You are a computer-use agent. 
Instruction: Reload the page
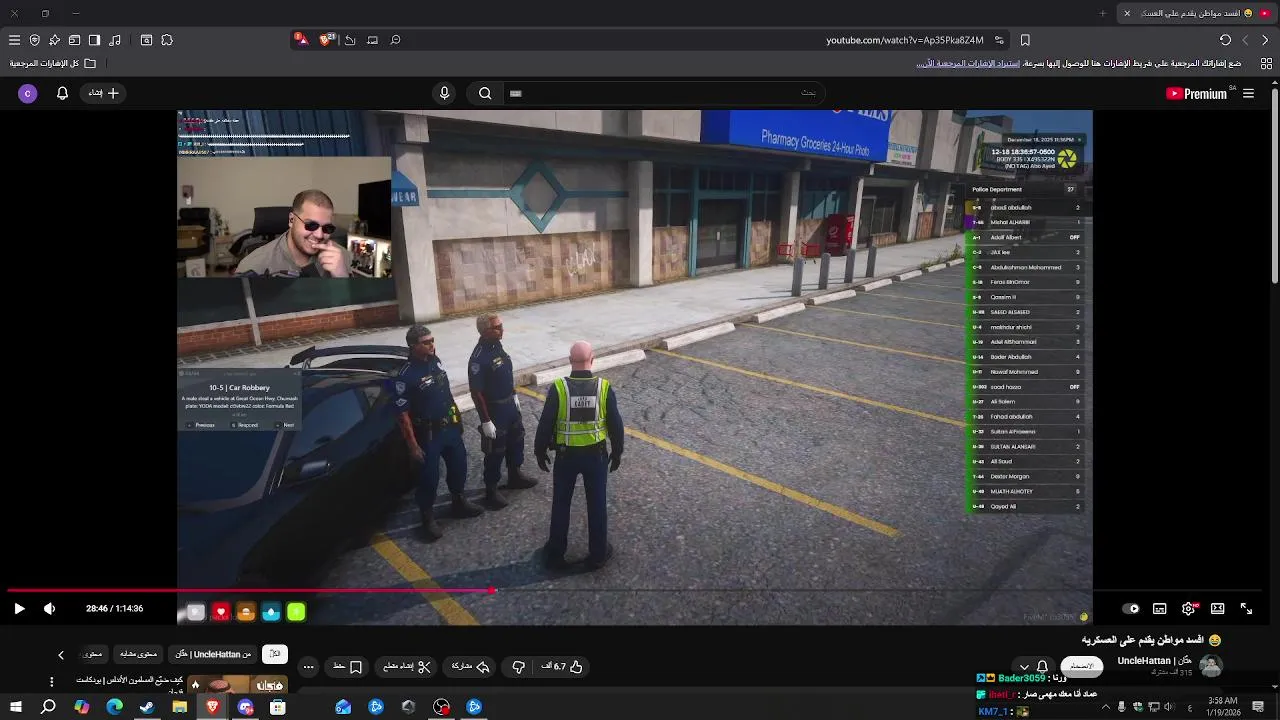[x=1225, y=40]
